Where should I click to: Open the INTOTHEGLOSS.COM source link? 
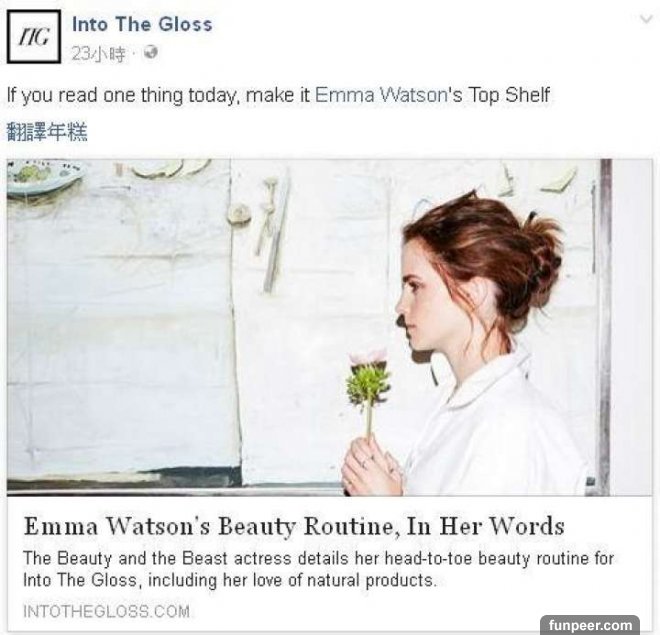tap(106, 611)
